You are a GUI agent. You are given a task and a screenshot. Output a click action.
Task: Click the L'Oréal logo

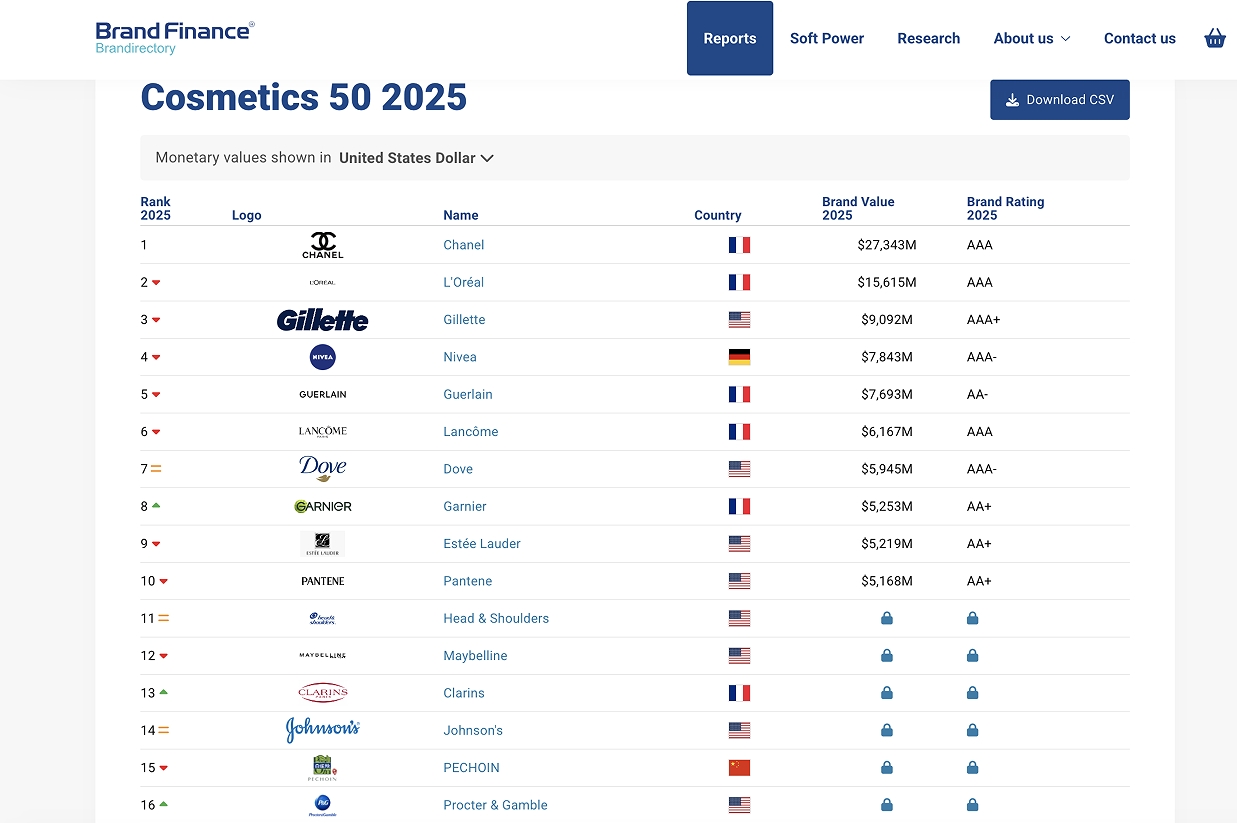tap(323, 282)
